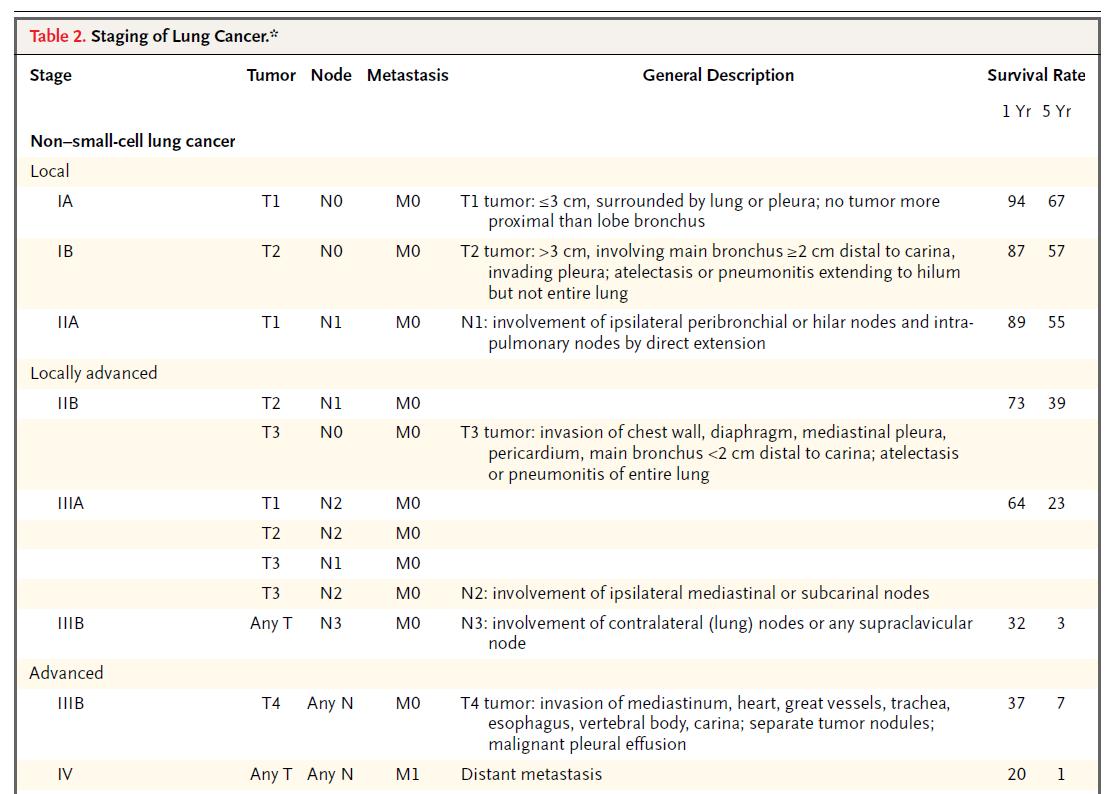Click the '5 Yr' subheader
This screenshot has height=794, width=1105.
pos(1056,111)
